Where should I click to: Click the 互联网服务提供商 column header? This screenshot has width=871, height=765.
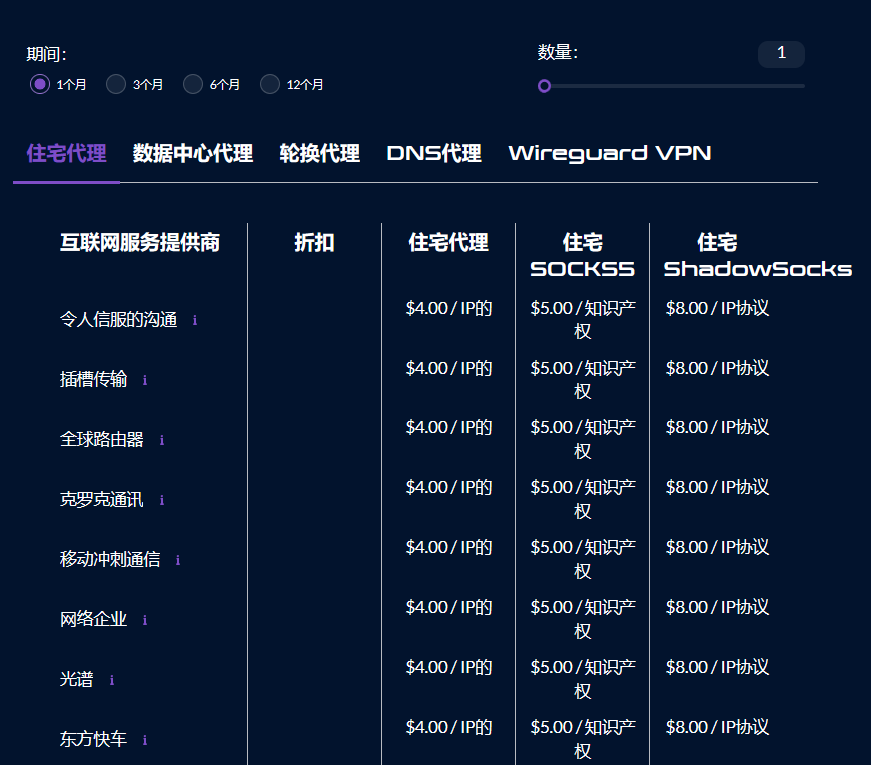(x=140, y=243)
